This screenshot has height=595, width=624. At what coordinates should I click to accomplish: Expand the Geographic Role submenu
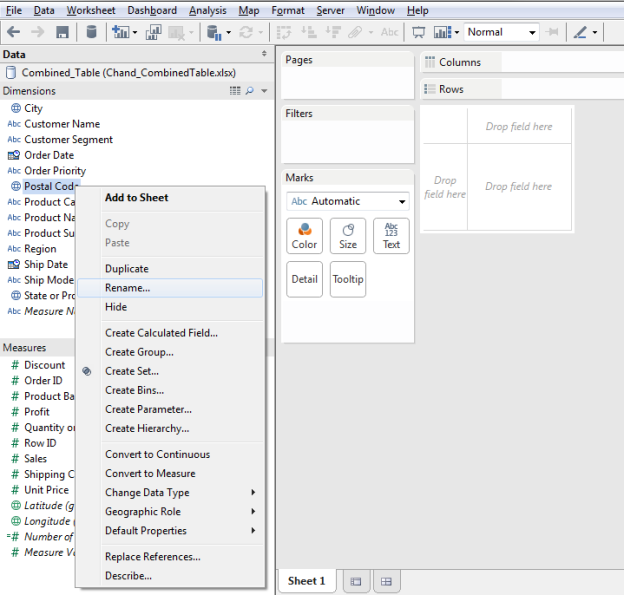[x=170, y=511]
